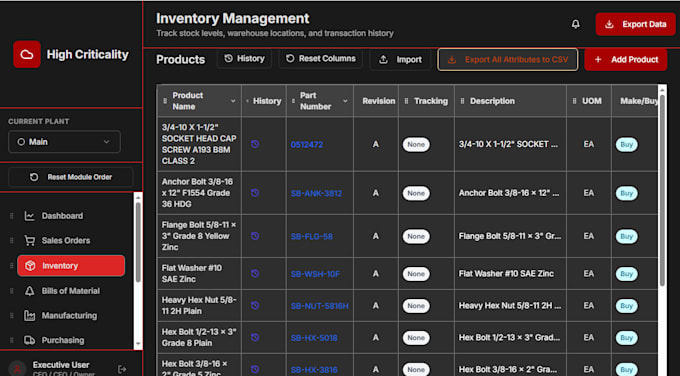Open the Dashboard module

62,216
